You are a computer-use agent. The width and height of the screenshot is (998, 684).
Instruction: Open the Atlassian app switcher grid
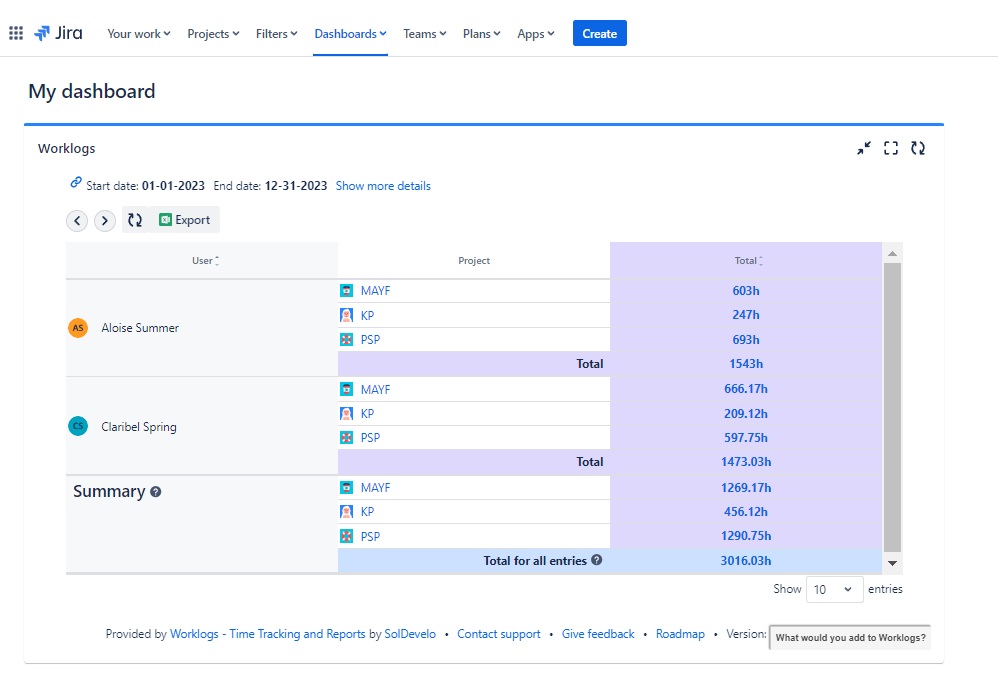point(15,32)
